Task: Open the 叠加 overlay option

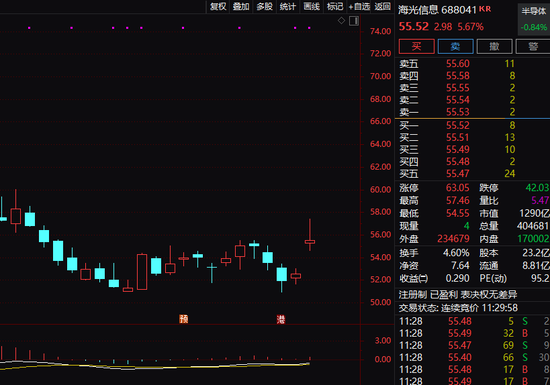Action: (x=241, y=6)
